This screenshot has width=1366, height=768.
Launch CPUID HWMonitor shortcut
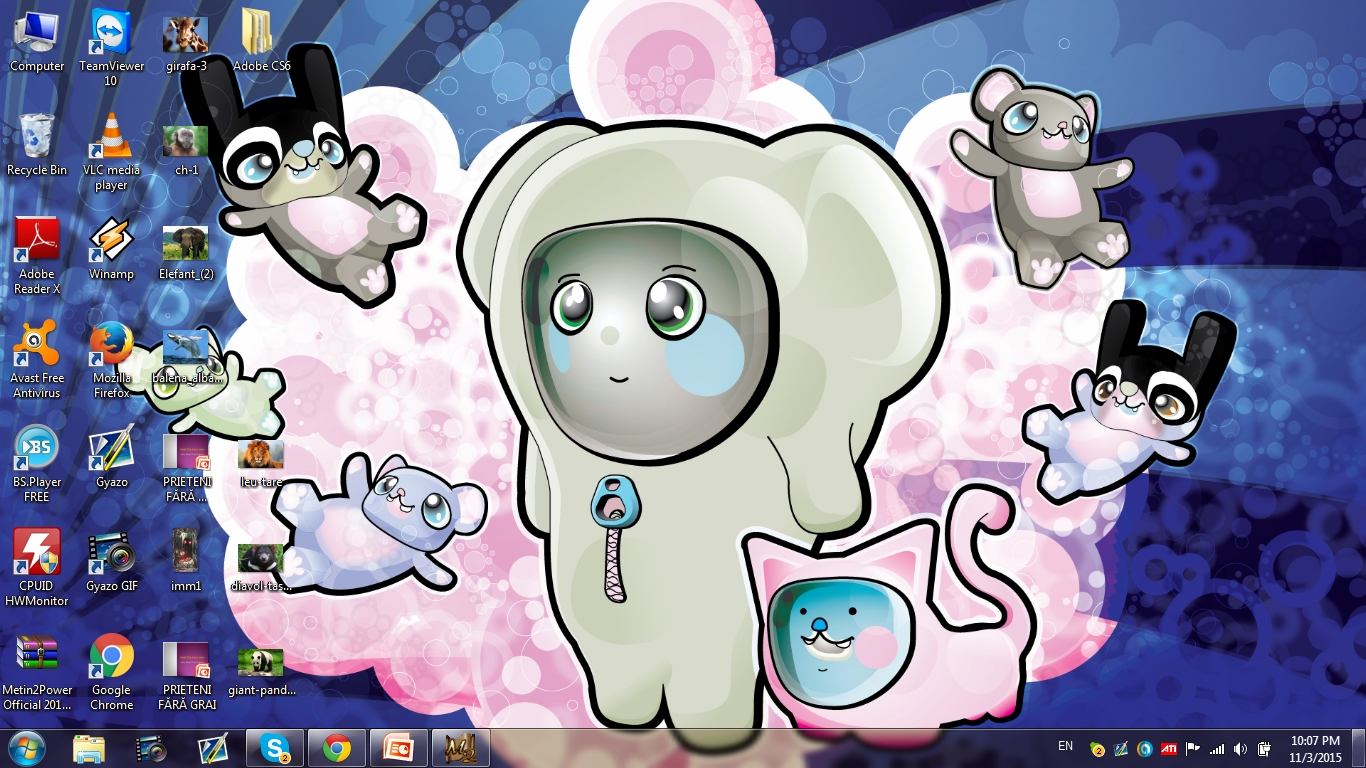[x=37, y=568]
